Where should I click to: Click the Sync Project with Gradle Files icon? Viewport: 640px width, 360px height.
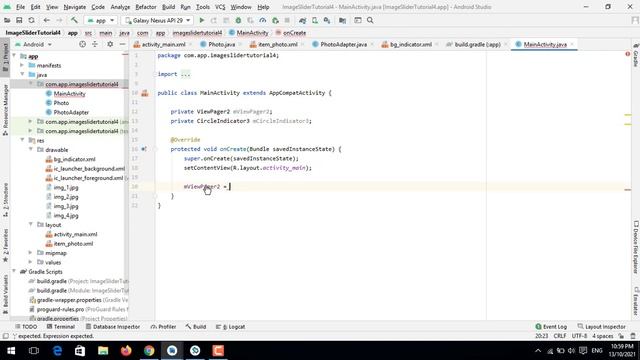pyautogui.click(x=302, y=20)
